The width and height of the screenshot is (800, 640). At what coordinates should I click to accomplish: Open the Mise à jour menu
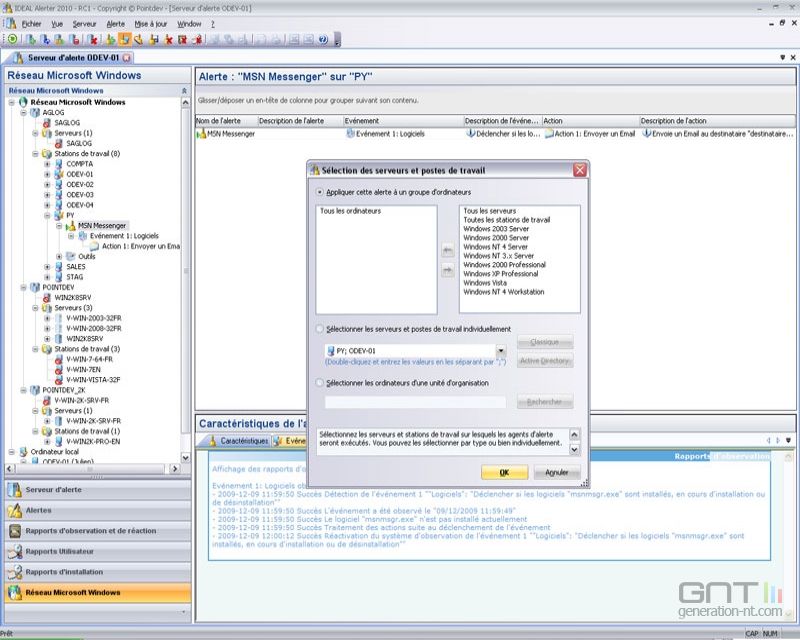tap(151, 24)
